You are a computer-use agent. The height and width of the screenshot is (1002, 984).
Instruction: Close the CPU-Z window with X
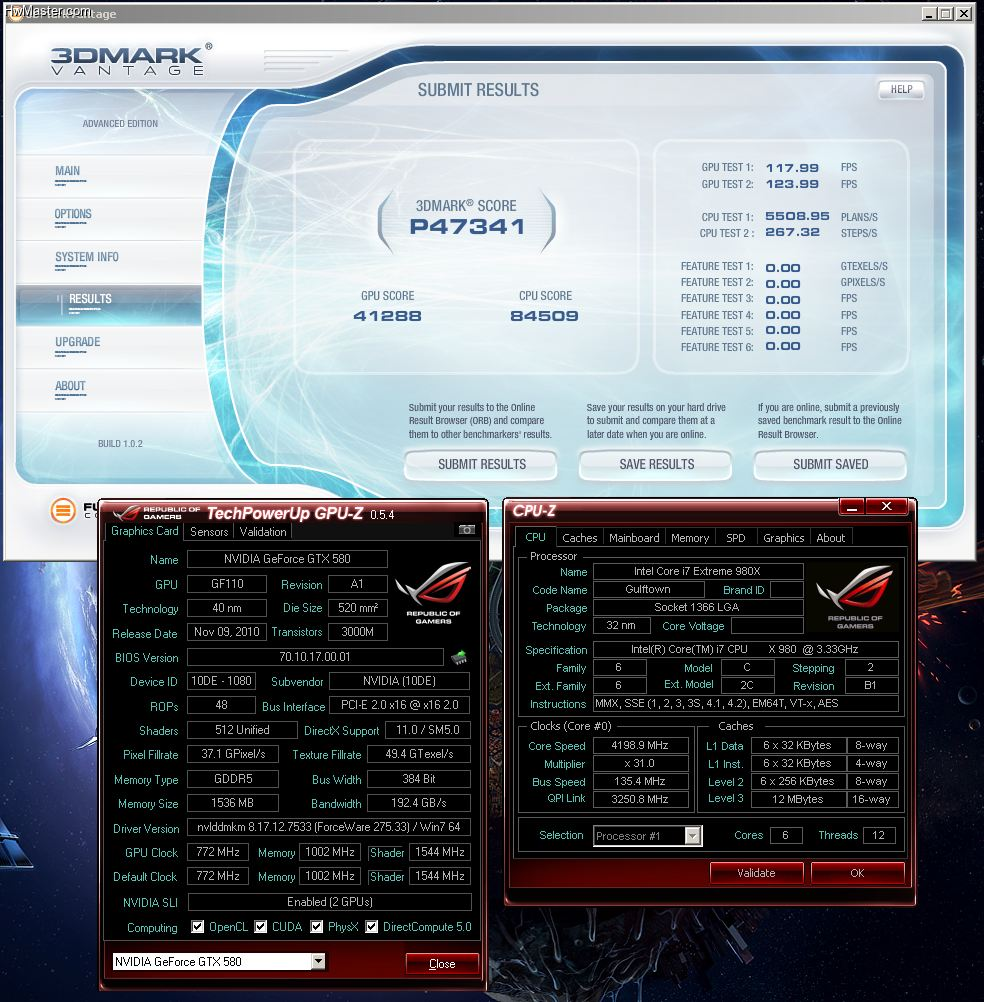tap(886, 507)
